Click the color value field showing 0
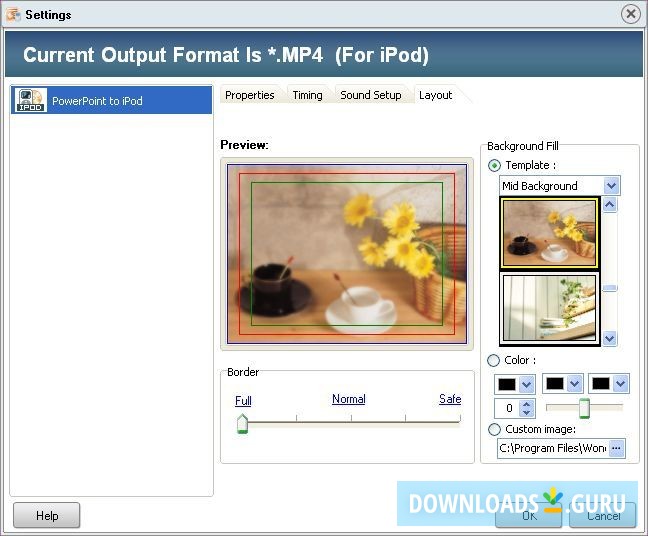The height and width of the screenshot is (536, 648). 508,408
